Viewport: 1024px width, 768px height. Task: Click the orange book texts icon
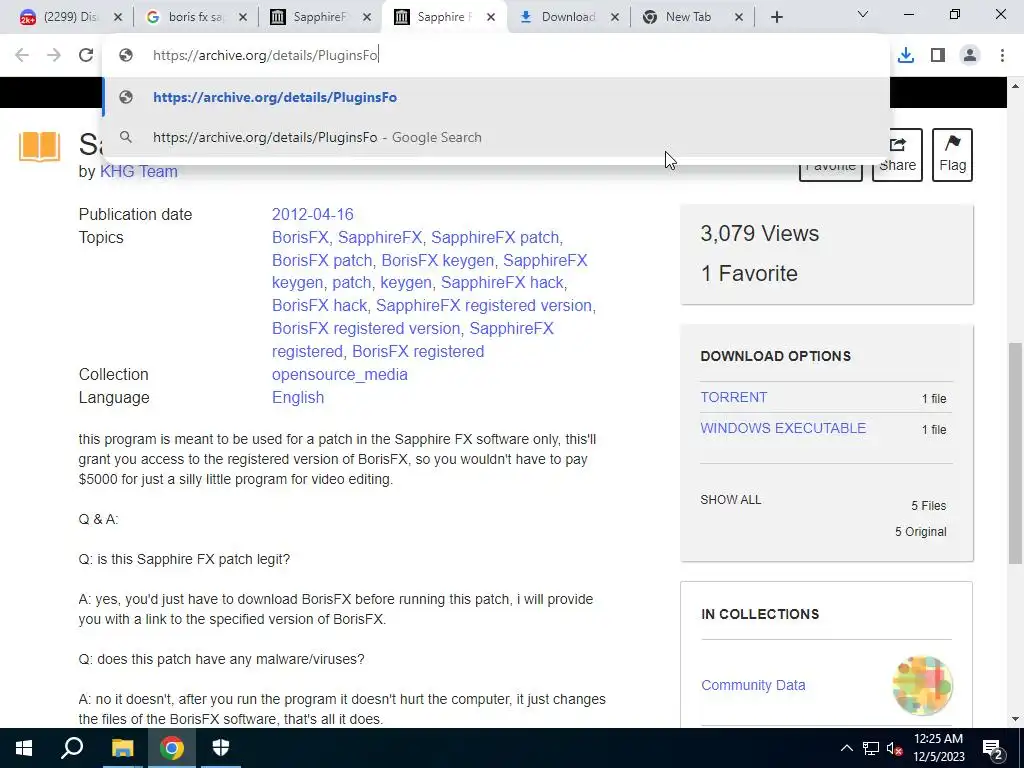39,146
